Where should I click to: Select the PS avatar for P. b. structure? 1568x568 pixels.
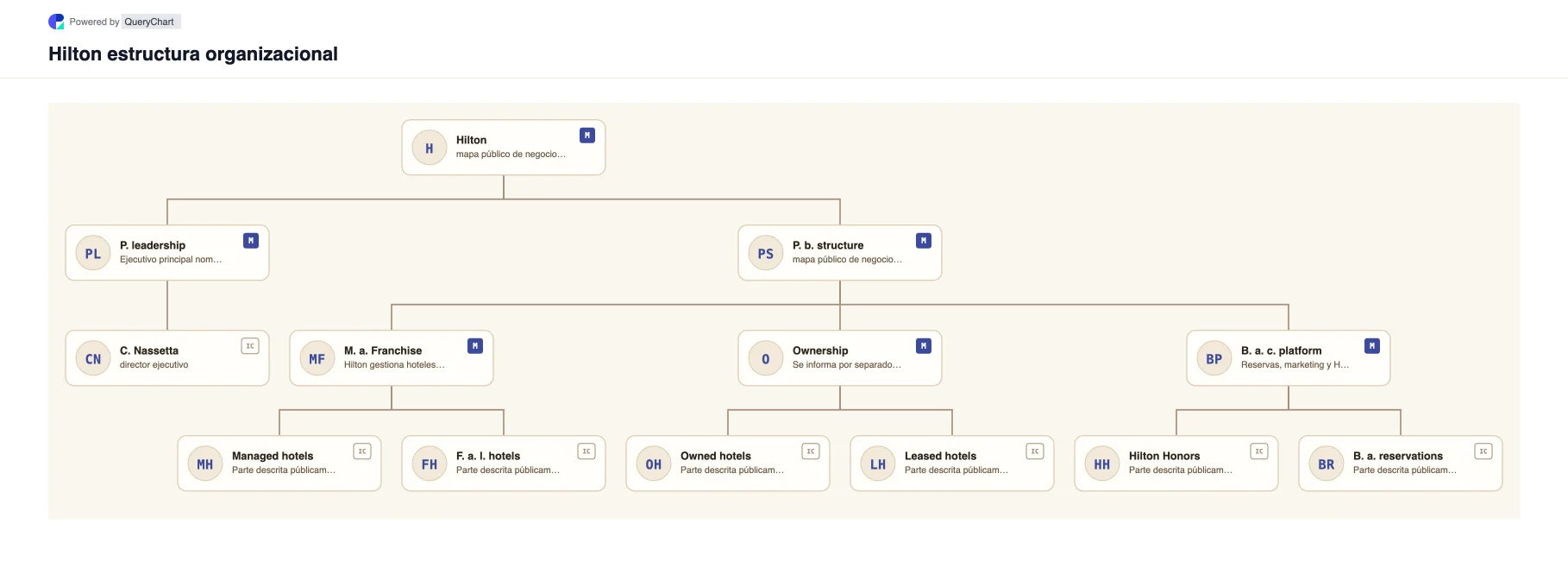[766, 253]
